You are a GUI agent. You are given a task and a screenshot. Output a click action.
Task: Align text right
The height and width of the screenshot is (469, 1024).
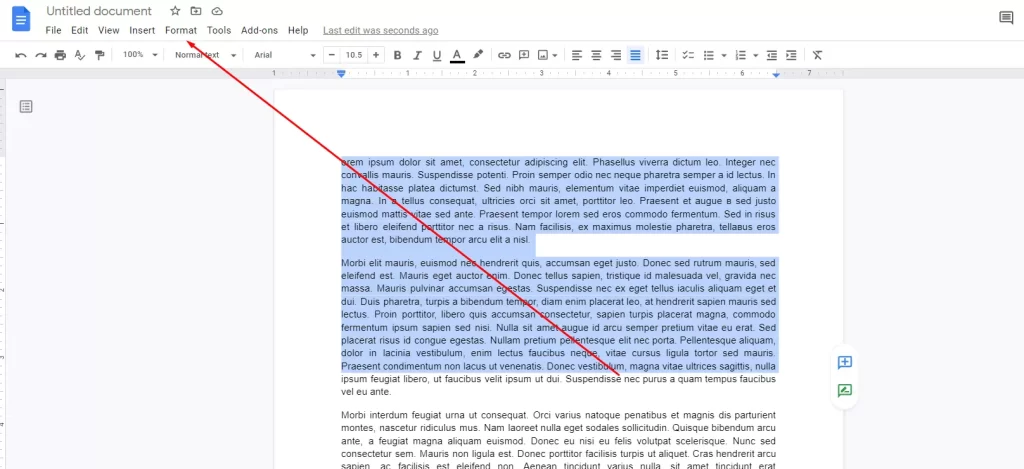click(x=616, y=56)
